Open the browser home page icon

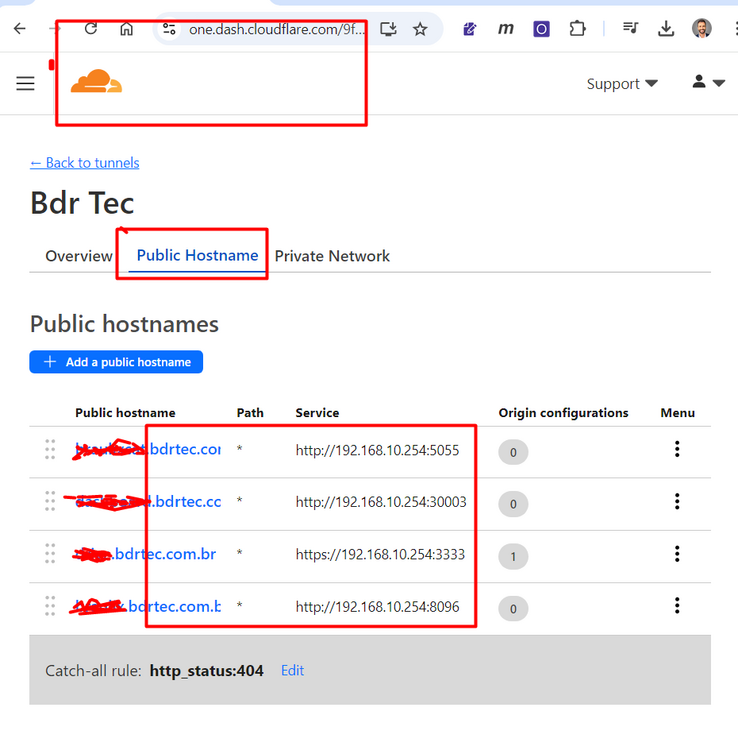pyautogui.click(x=126, y=29)
